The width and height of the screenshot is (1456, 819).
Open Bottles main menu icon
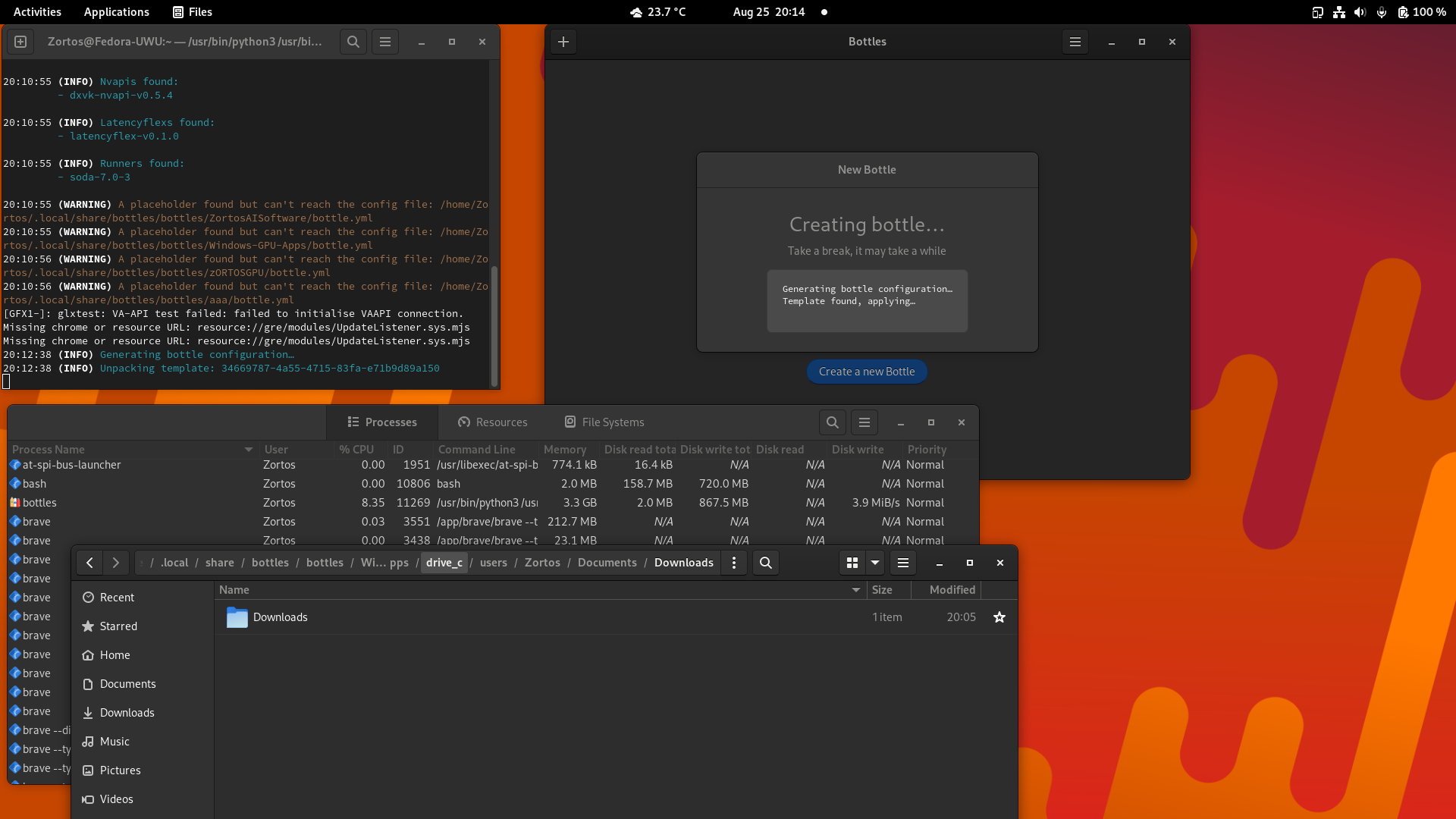1075,42
